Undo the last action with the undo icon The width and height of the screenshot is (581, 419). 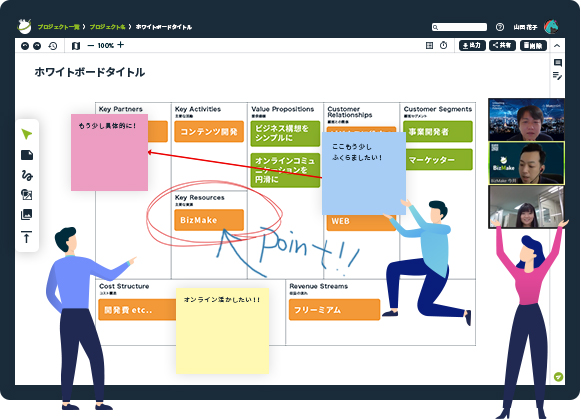[25, 46]
